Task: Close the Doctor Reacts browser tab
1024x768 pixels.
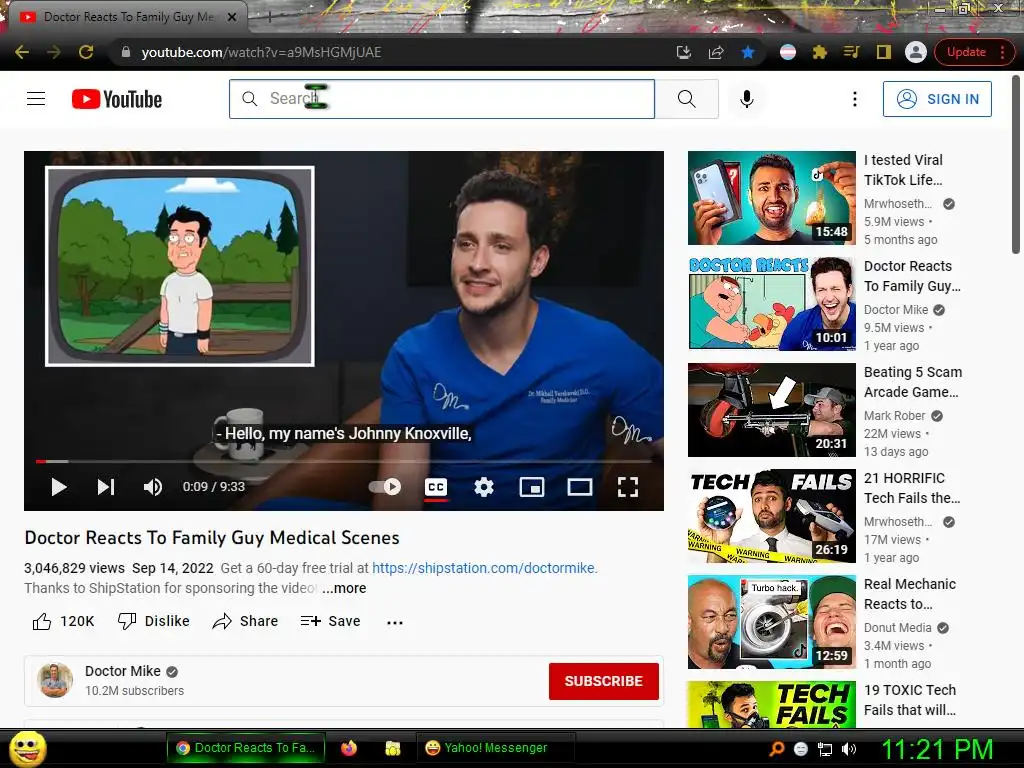Action: pos(232,17)
